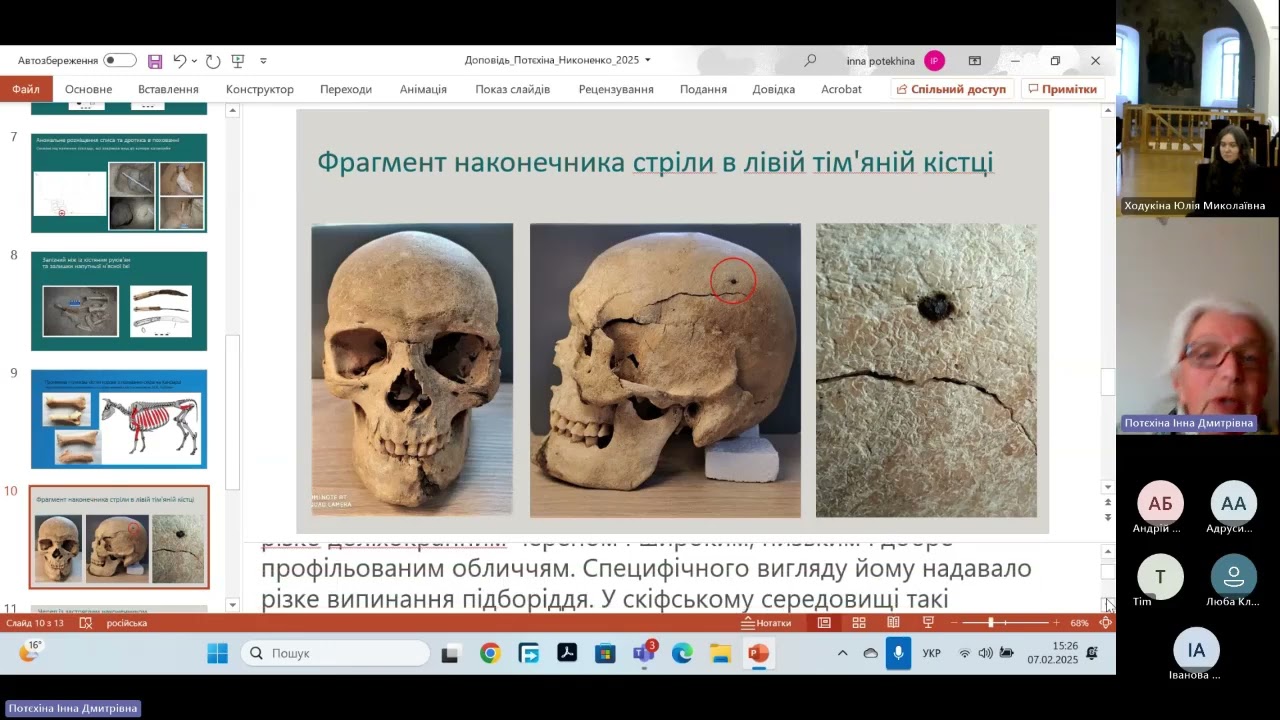Open the Undo history dropdown arrow

point(194,61)
